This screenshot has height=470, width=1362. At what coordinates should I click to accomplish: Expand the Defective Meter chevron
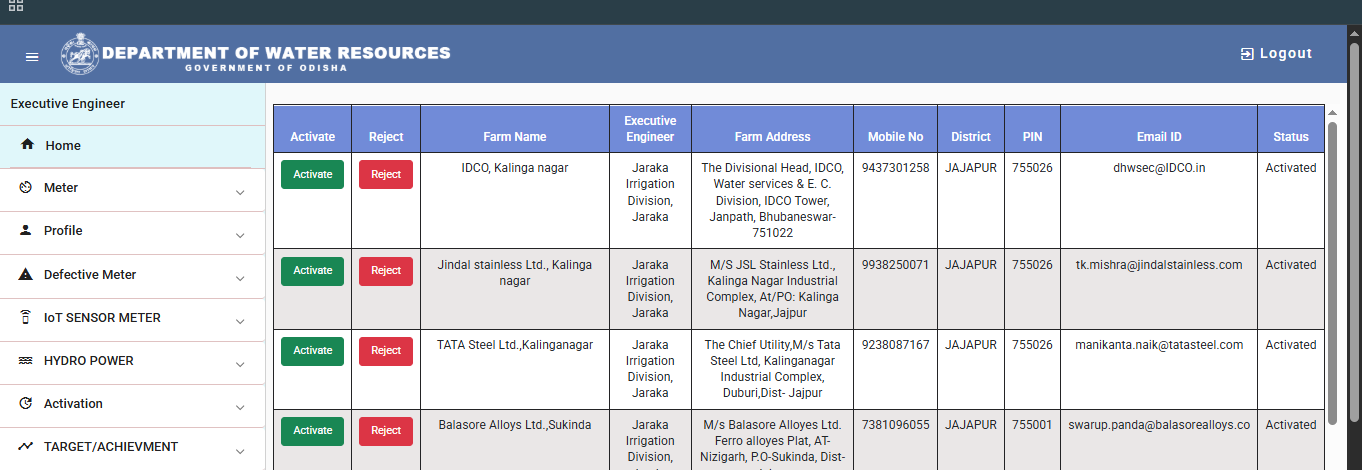tap(240, 279)
